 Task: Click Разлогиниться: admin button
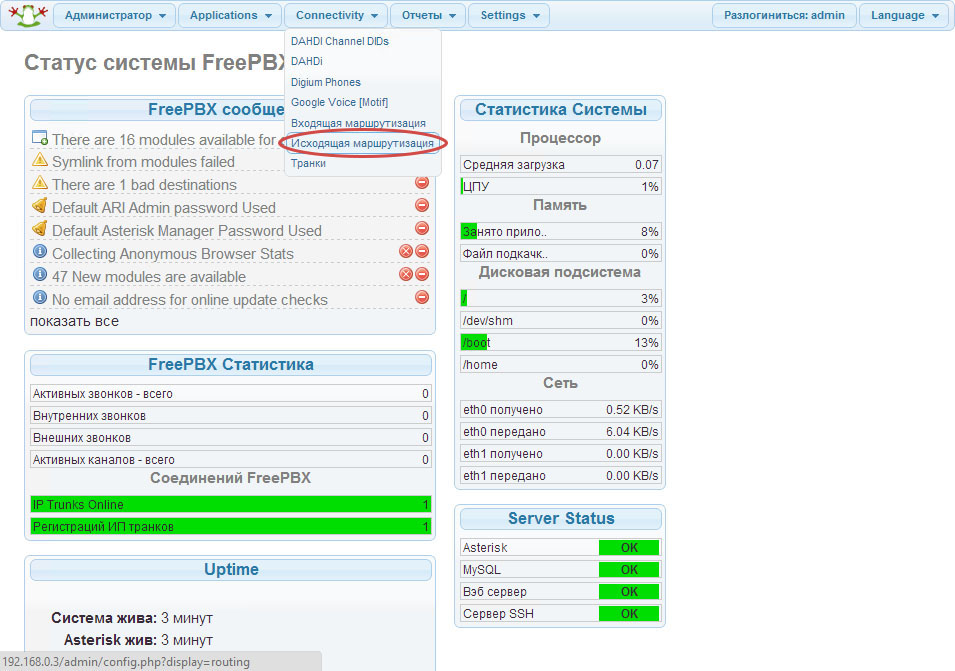point(784,15)
